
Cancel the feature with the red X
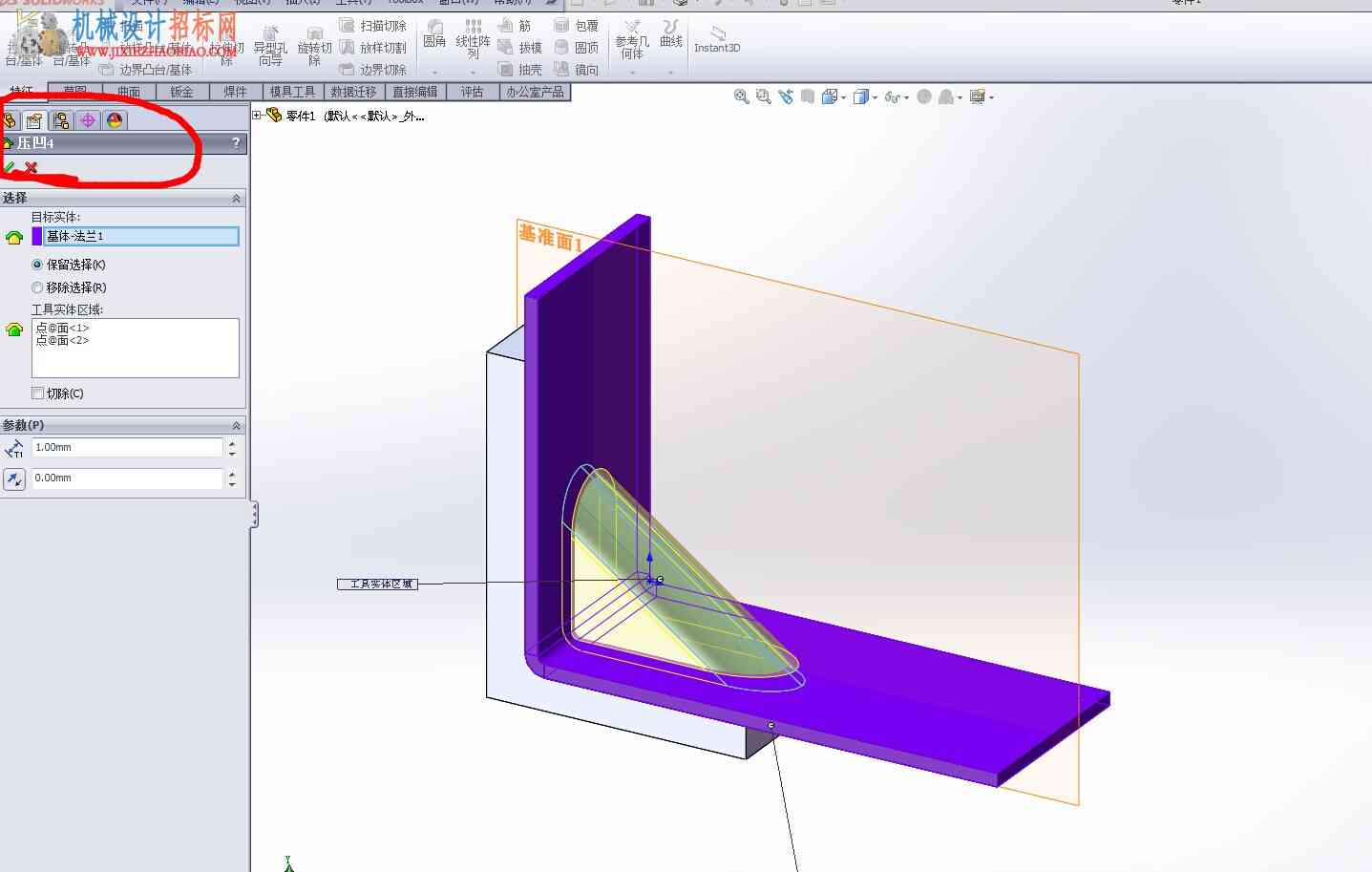click(31, 167)
